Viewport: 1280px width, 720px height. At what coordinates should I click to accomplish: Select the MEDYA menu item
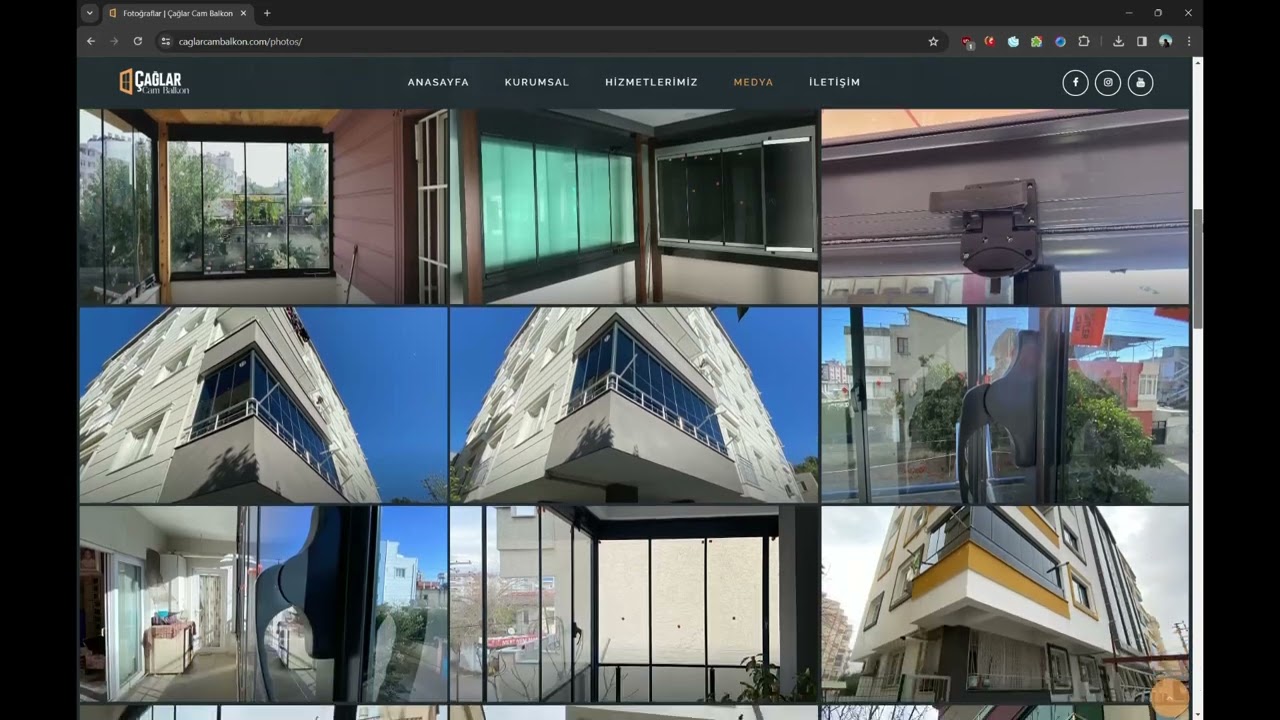[x=753, y=82]
